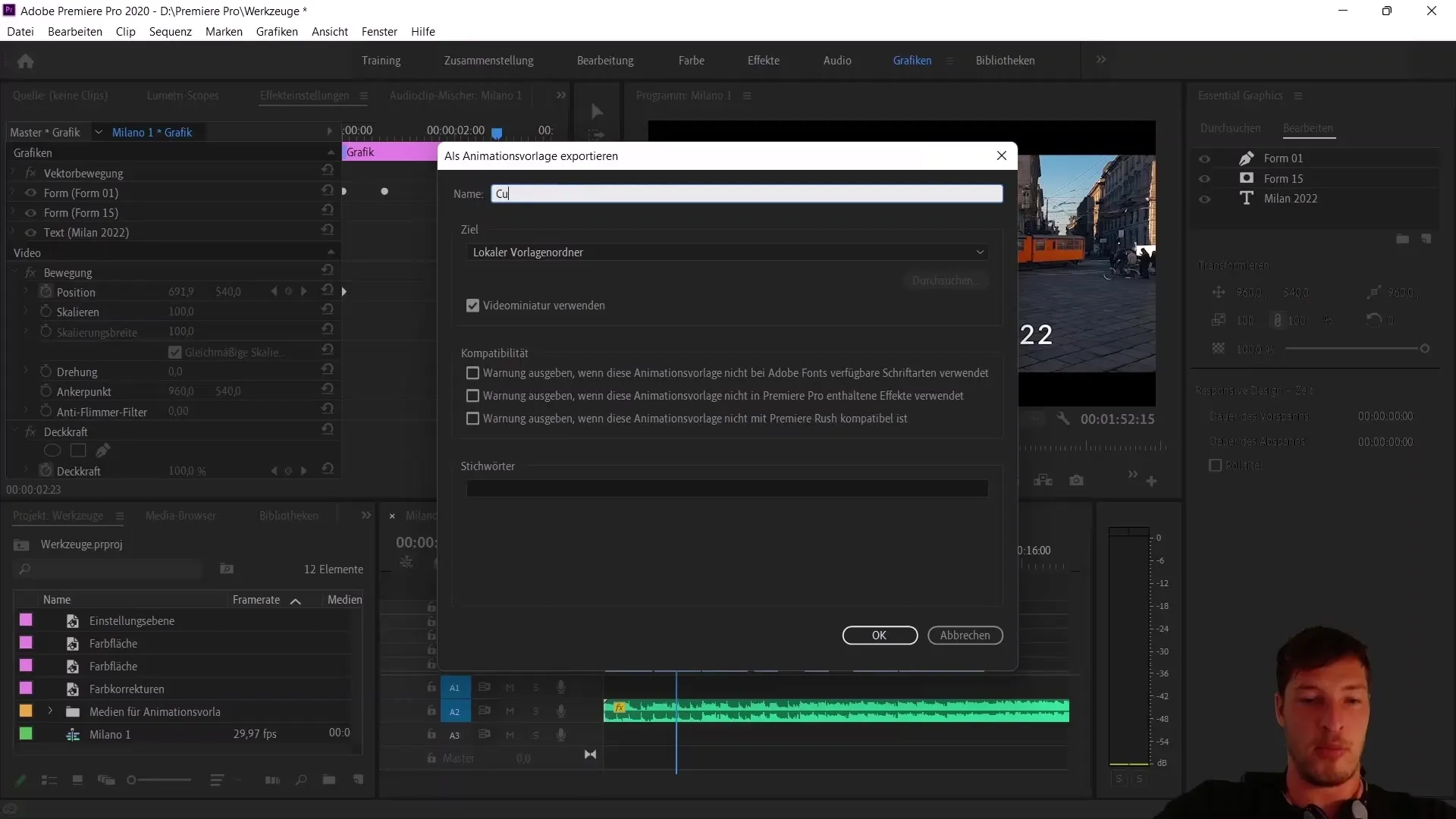Open the Lokaler Vorlagenordner destination dropdown
Screen dimensions: 1456x819
[728, 252]
